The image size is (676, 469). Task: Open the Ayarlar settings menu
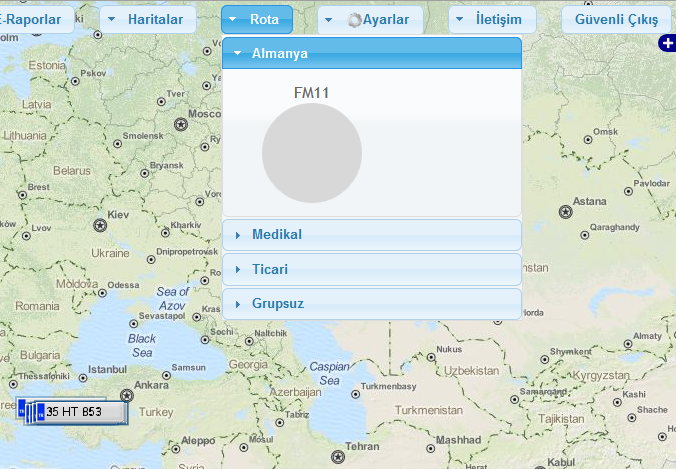[x=371, y=20]
